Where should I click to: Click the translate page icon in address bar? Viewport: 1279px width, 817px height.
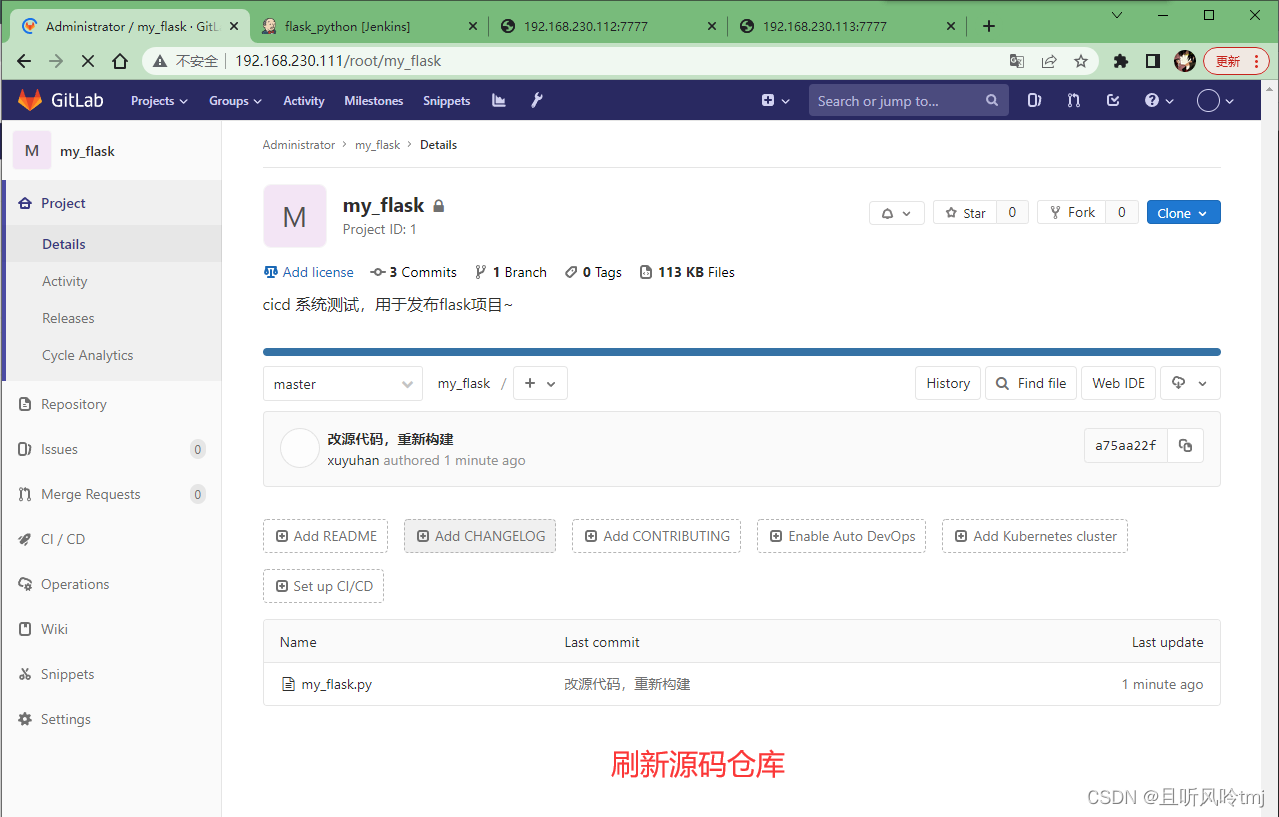[x=1017, y=61]
